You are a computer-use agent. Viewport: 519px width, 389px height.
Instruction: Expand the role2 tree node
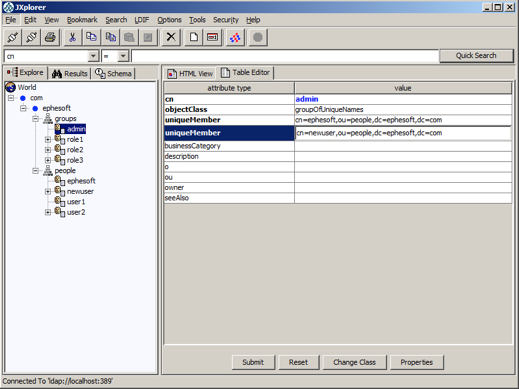coord(48,150)
